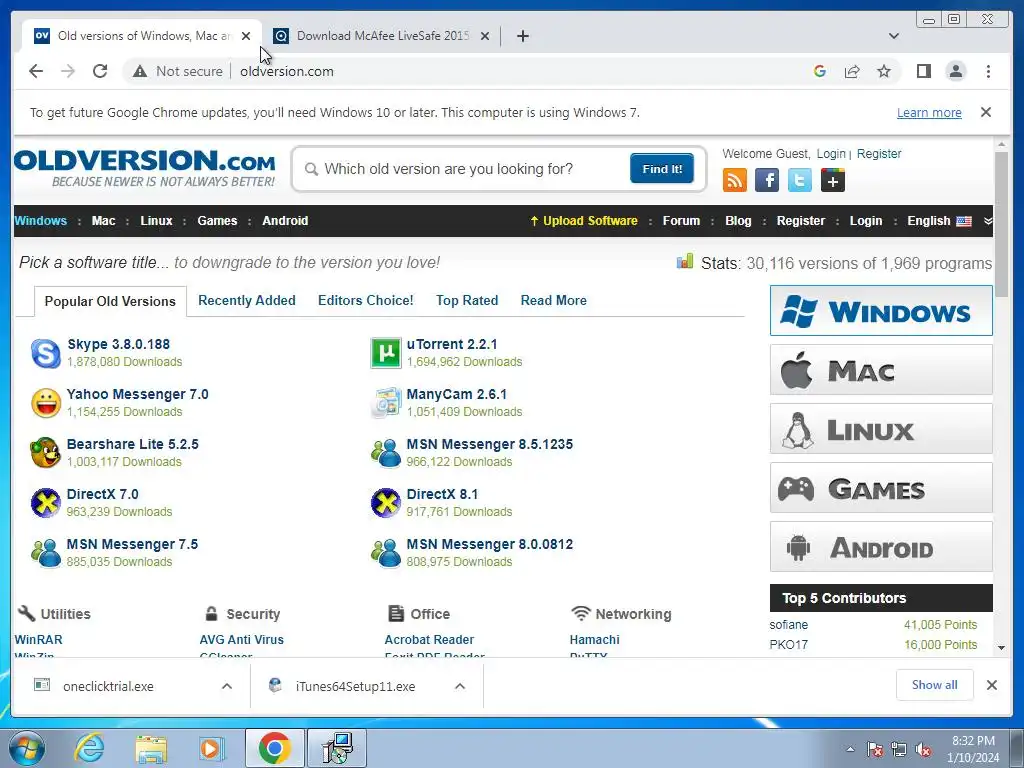Click the Google icon in address bar
This screenshot has height=768, width=1024.
click(x=820, y=71)
